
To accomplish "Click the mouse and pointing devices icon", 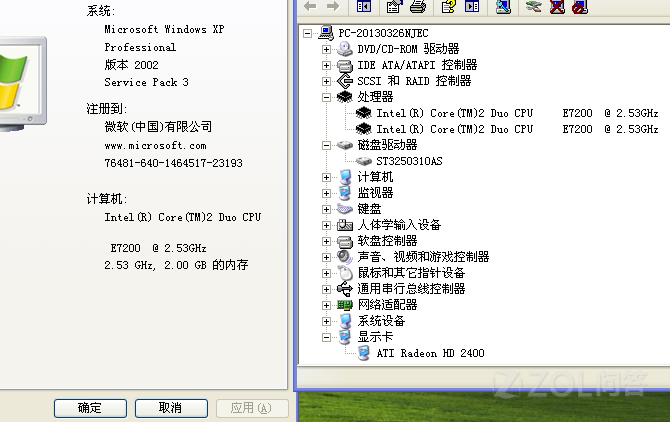I will click(344, 273).
